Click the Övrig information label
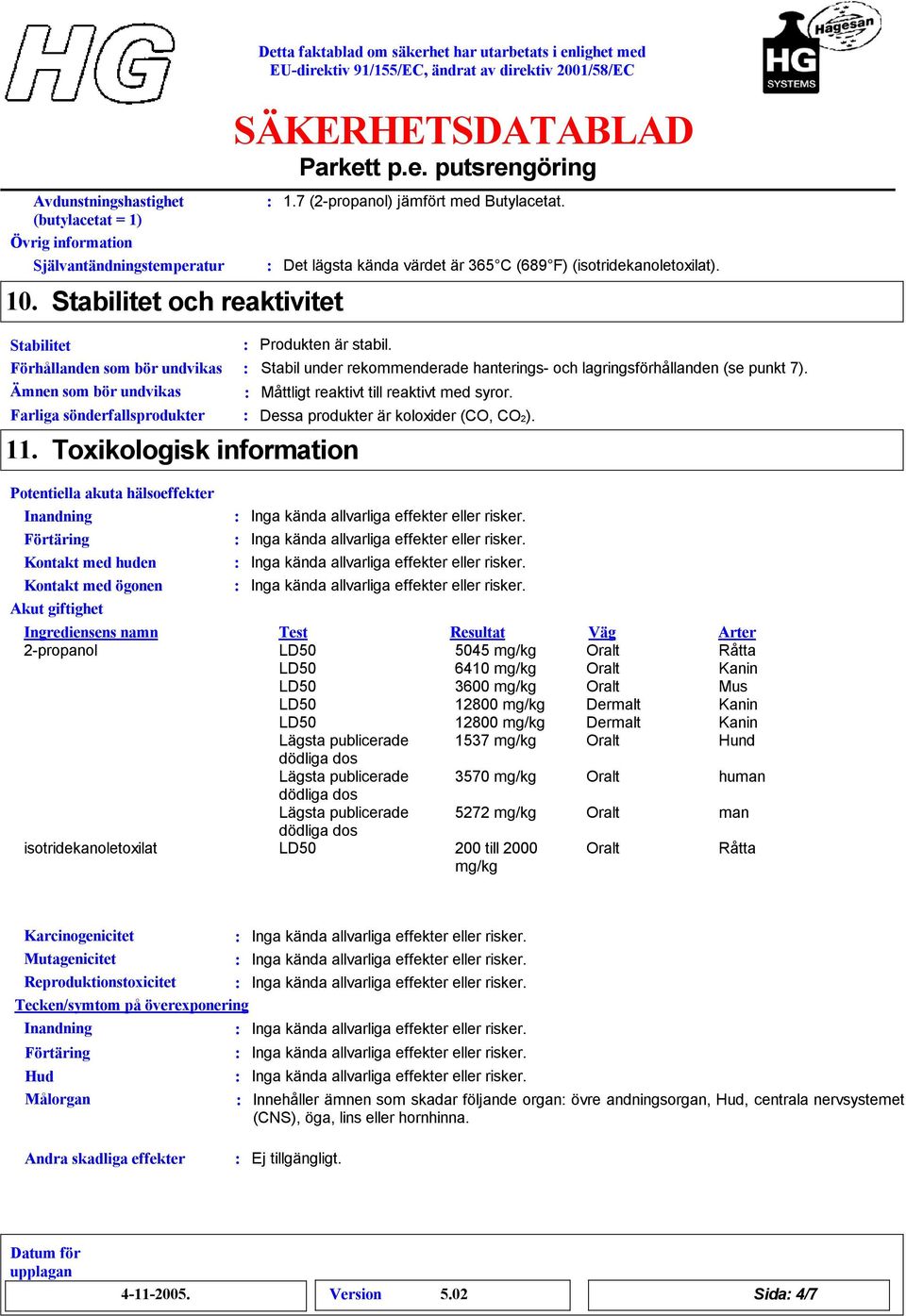Image resolution: width=906 pixels, height=1316 pixels. coord(72,242)
